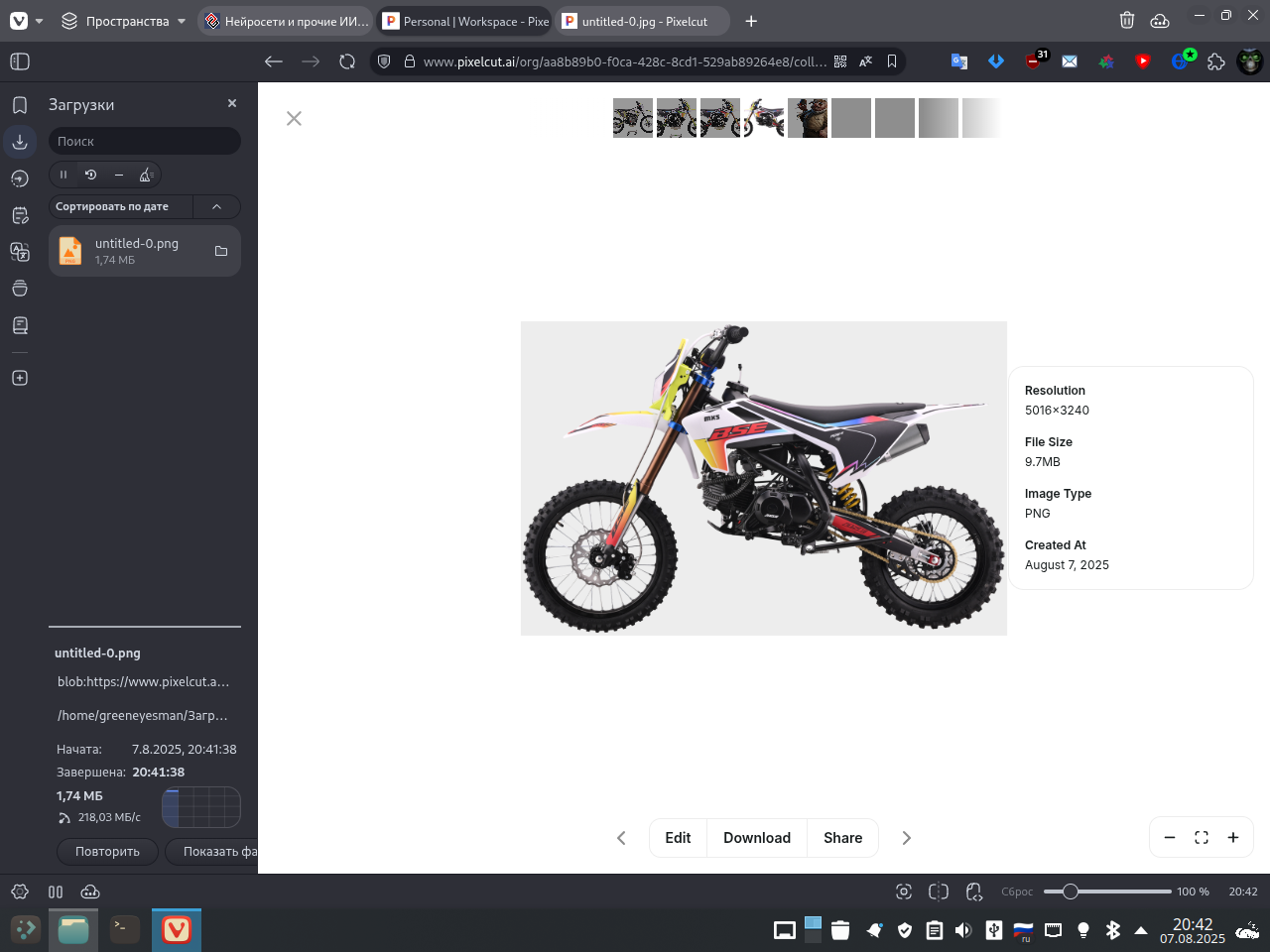Pause downloads with the pause button

(63, 175)
